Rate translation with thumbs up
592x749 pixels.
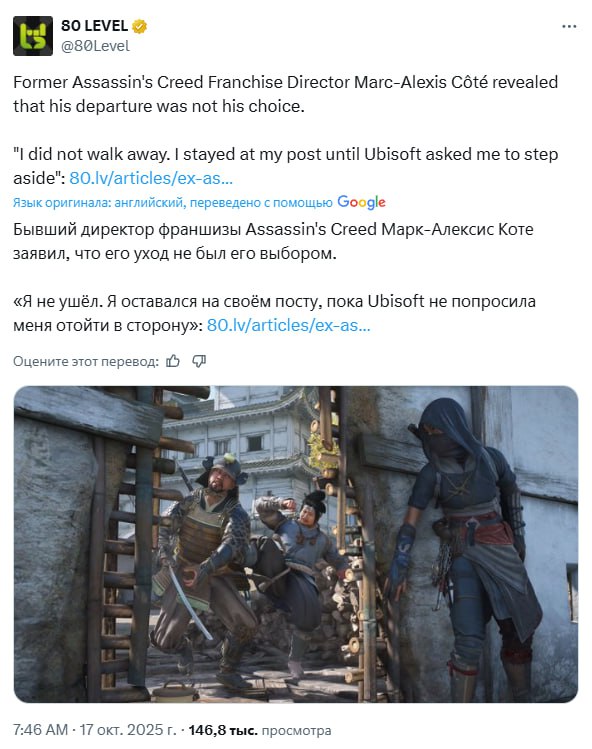click(x=173, y=361)
